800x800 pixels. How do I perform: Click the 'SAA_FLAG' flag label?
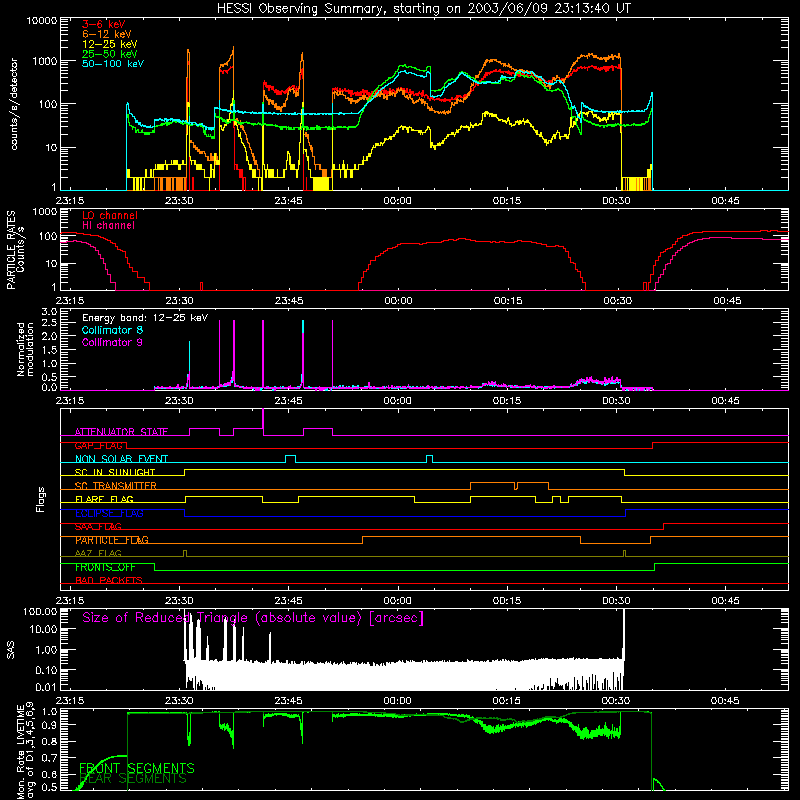[x=98, y=527]
